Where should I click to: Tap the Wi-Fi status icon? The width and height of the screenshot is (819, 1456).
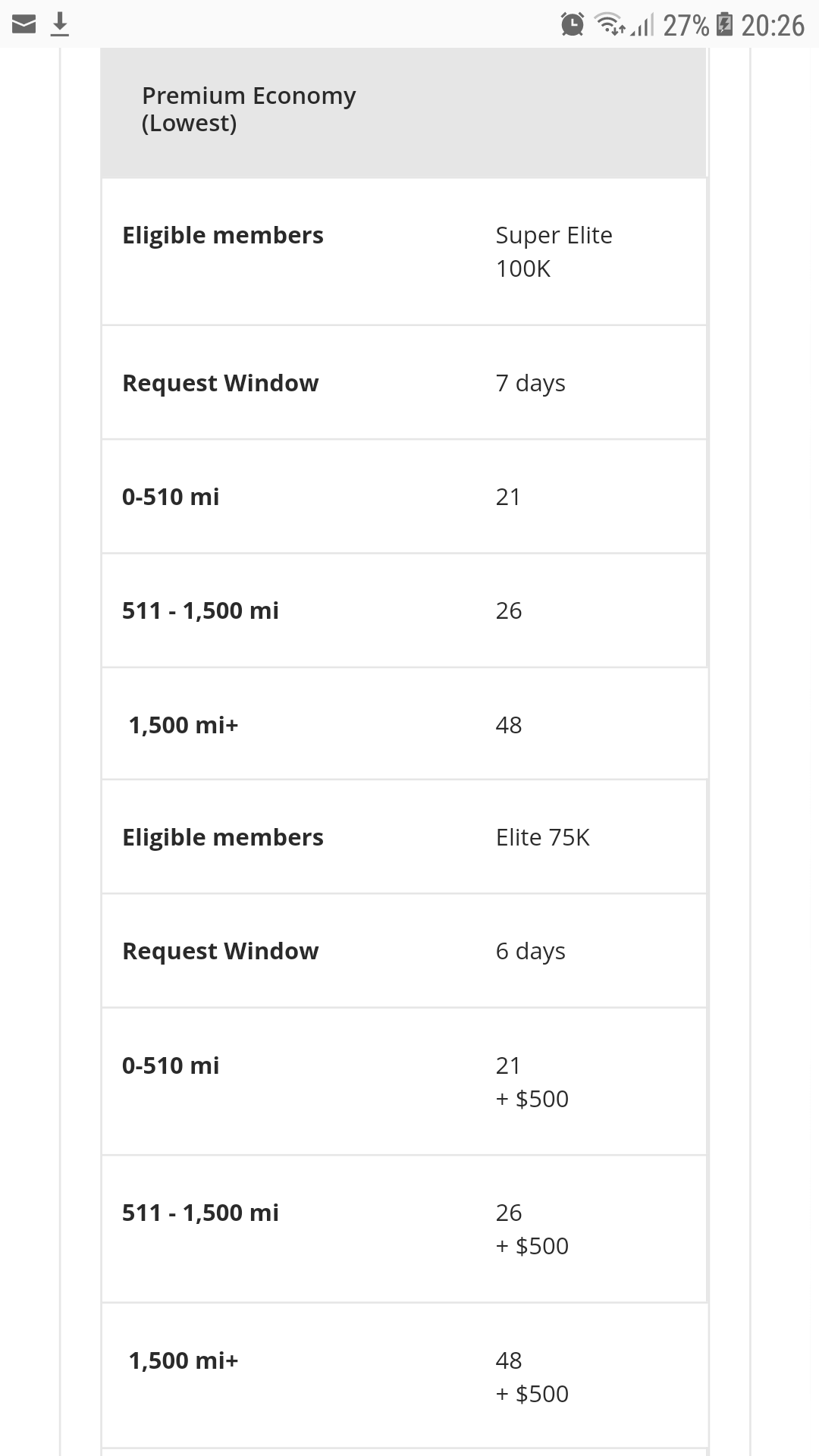(x=610, y=25)
